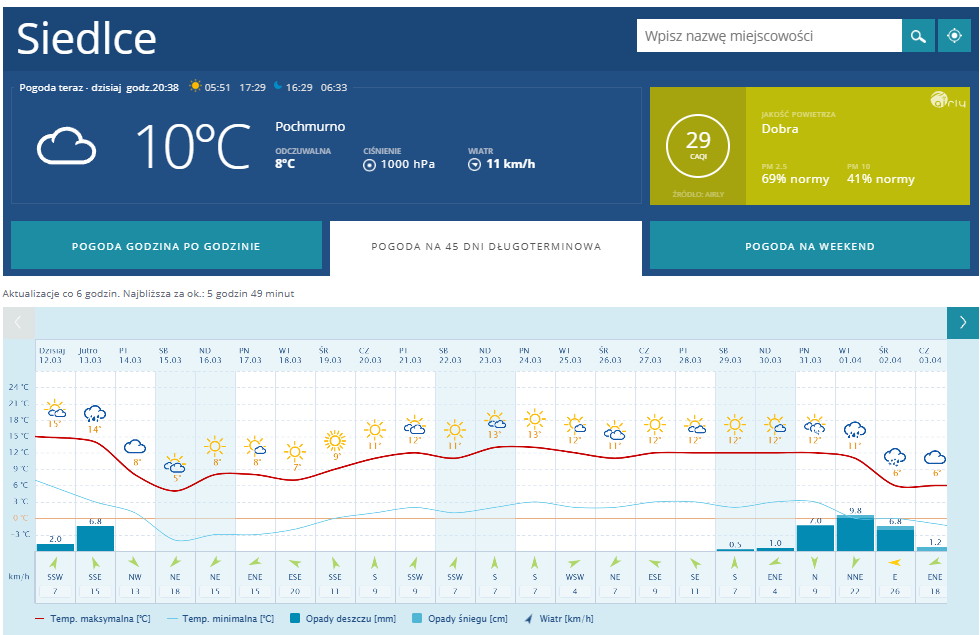Click the magnifier search button
The width and height of the screenshot is (980, 635).
[917, 37]
